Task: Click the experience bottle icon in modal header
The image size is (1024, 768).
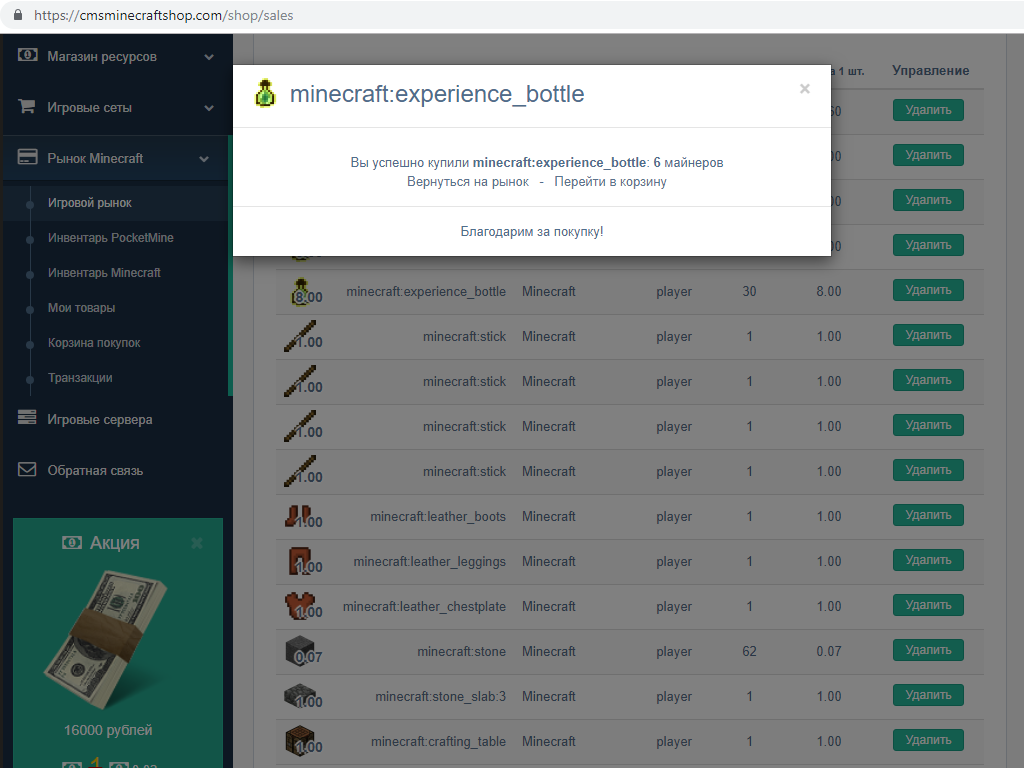Action: 264,94
